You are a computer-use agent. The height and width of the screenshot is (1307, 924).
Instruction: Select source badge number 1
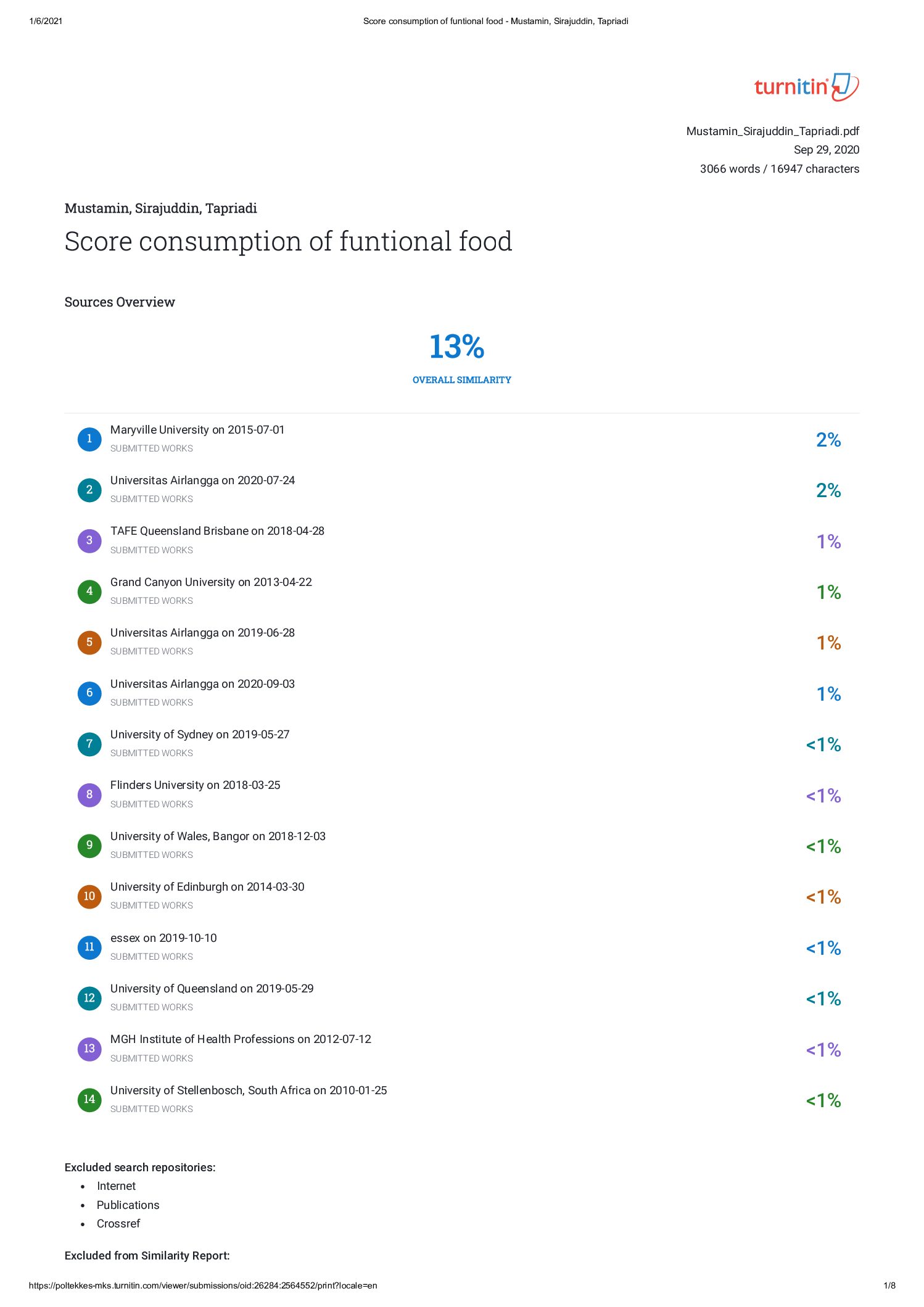coord(89,439)
